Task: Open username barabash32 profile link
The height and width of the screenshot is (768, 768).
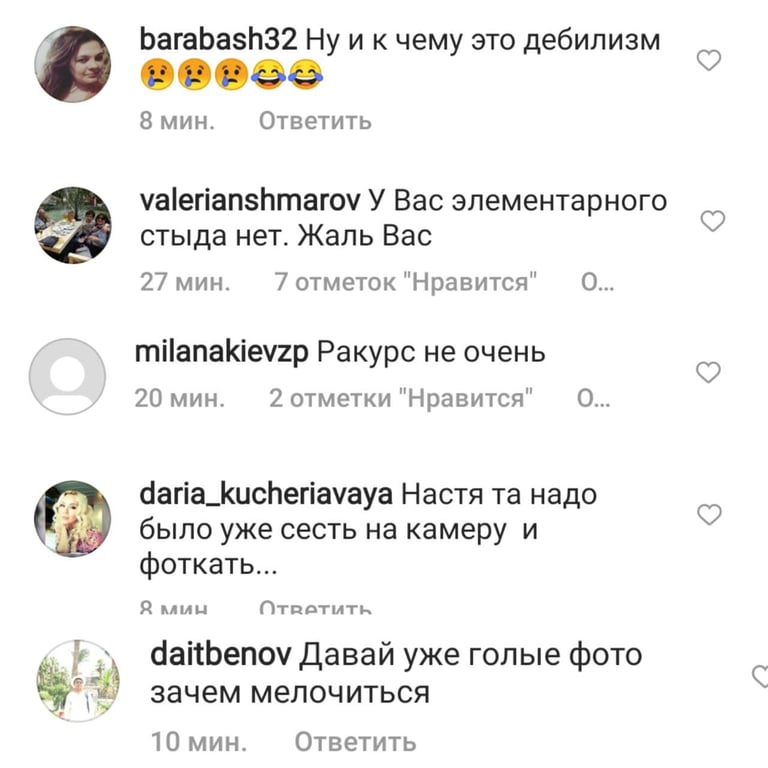Action: (x=218, y=39)
